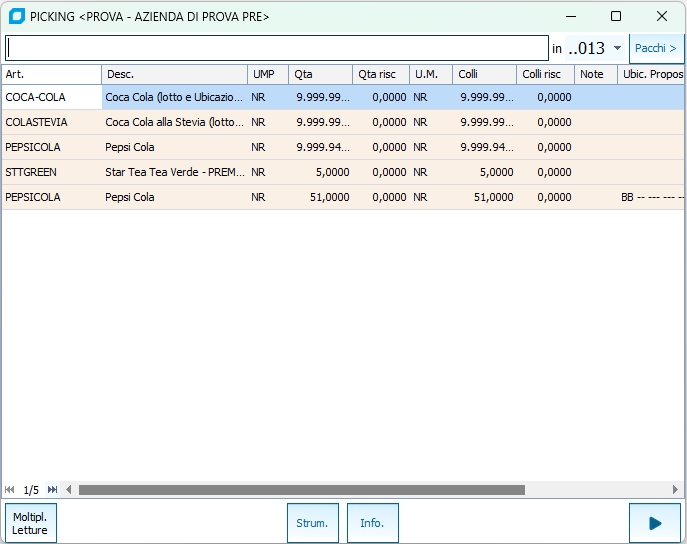The height and width of the screenshot is (544, 687).
Task: Jump to last record navigation icon
Action: [x=52, y=490]
